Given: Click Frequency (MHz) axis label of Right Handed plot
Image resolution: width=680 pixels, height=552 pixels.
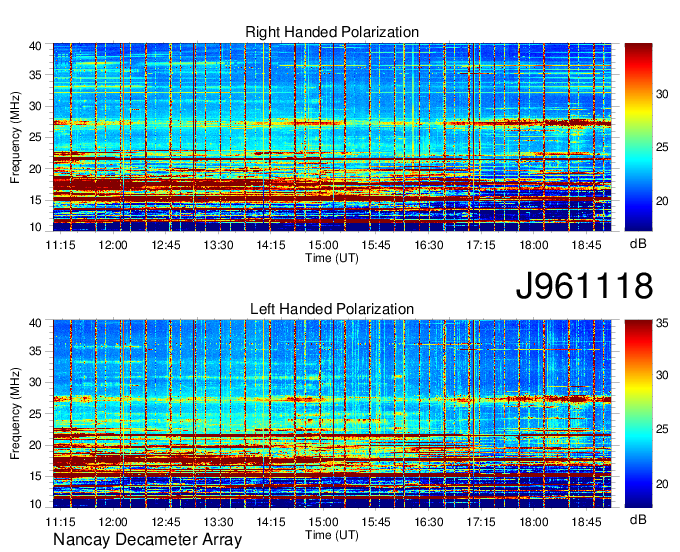Looking at the screenshot, I should pyautogui.click(x=15, y=137).
